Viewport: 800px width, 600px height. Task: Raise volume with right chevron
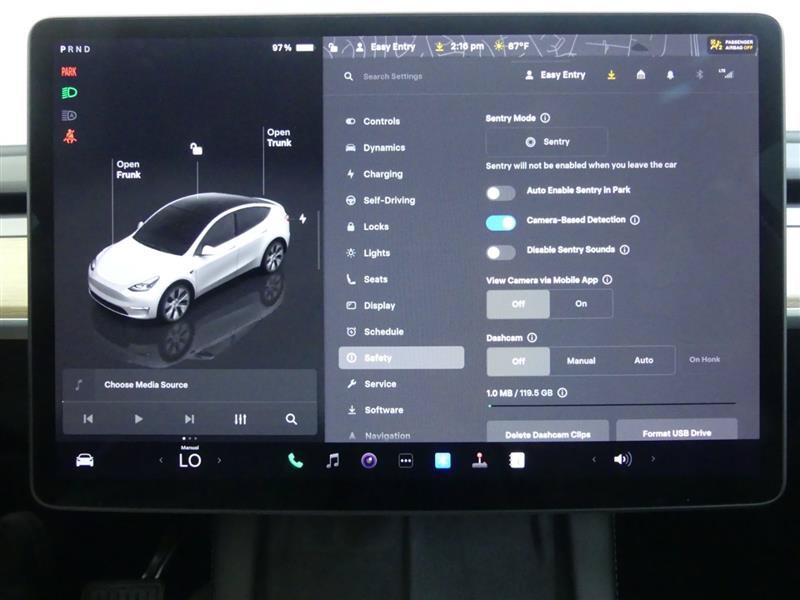(x=653, y=459)
